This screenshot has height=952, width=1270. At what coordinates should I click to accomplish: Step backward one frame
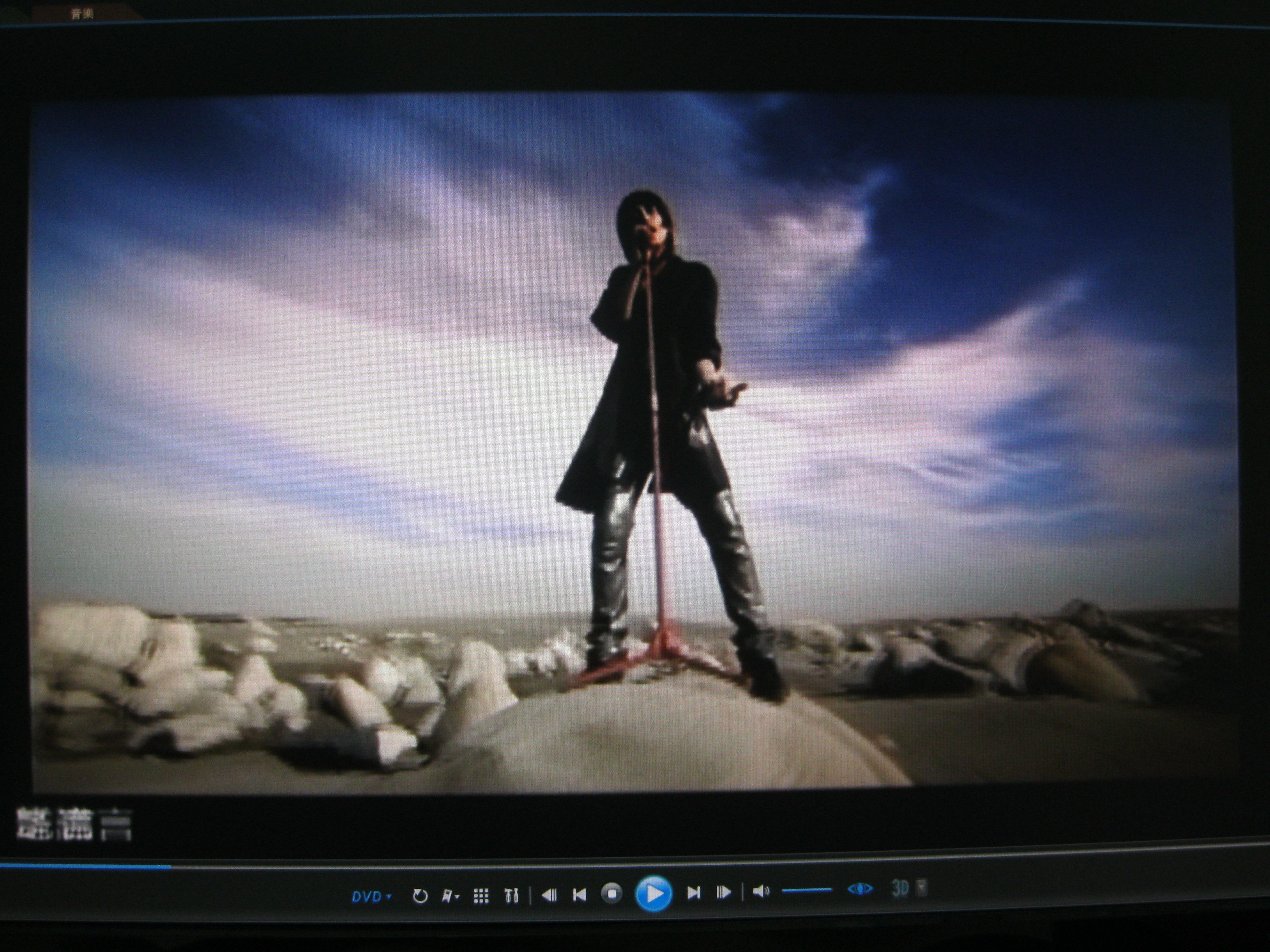[x=549, y=895]
